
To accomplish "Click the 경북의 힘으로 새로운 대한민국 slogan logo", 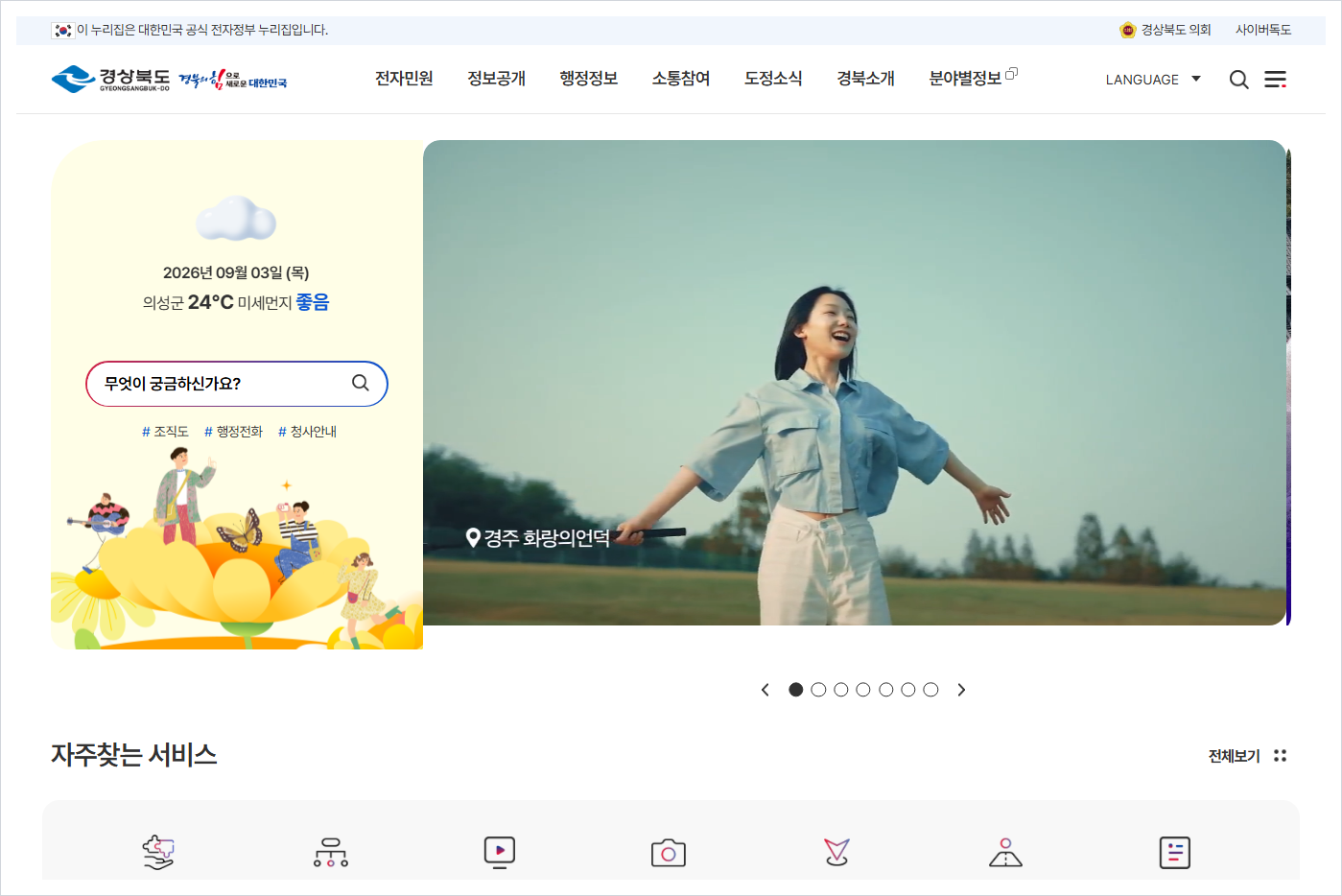I will click(233, 80).
